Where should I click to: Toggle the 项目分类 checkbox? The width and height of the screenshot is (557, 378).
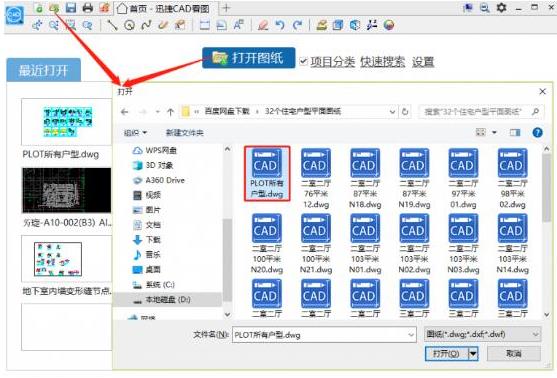tap(303, 61)
